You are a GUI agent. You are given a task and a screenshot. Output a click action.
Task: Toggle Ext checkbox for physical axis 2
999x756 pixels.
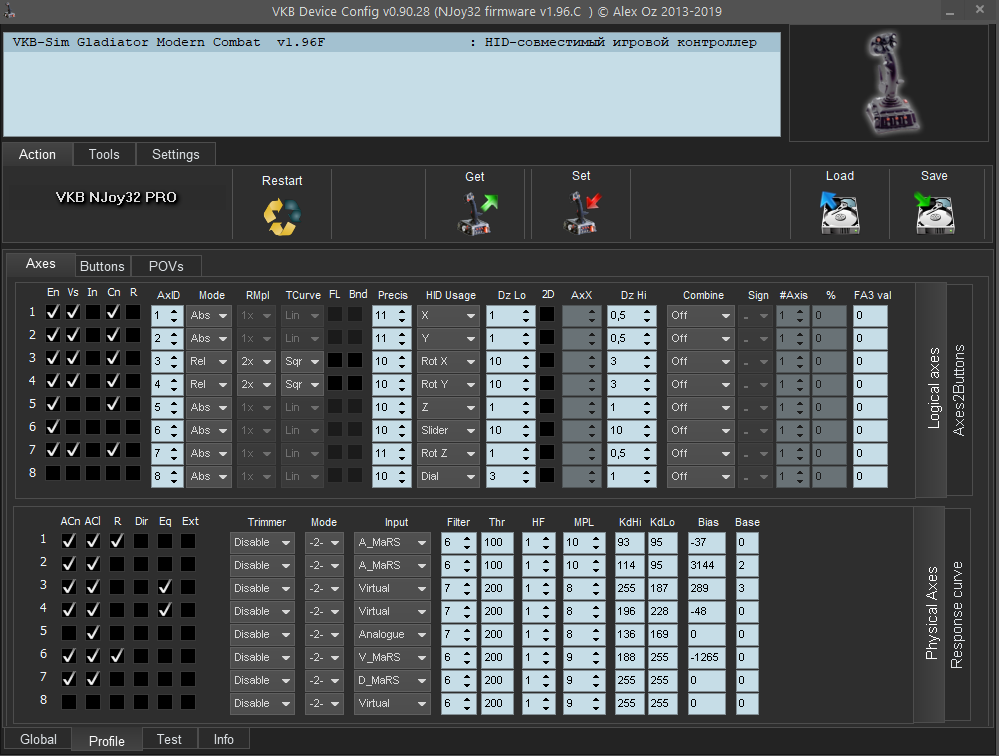188,564
